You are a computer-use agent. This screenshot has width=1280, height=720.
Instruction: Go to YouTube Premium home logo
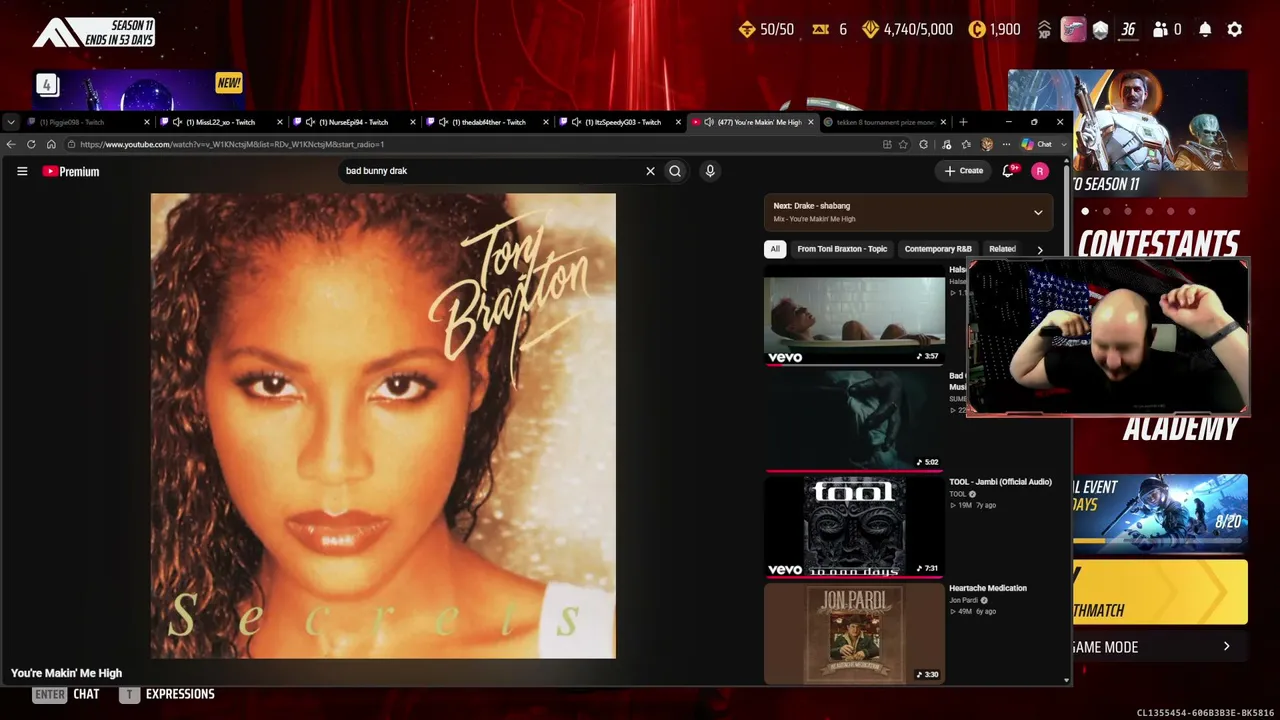tap(71, 171)
